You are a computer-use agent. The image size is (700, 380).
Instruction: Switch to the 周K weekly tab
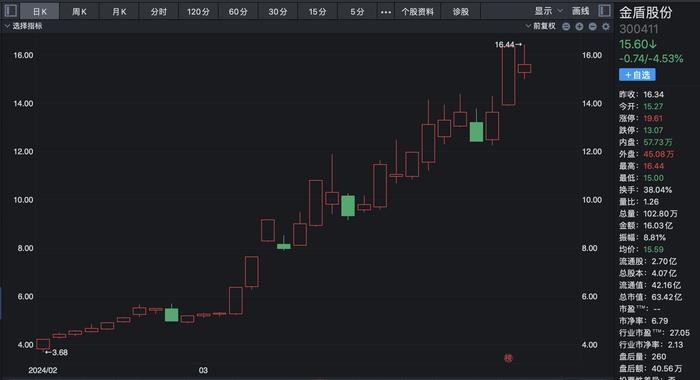[x=79, y=12]
